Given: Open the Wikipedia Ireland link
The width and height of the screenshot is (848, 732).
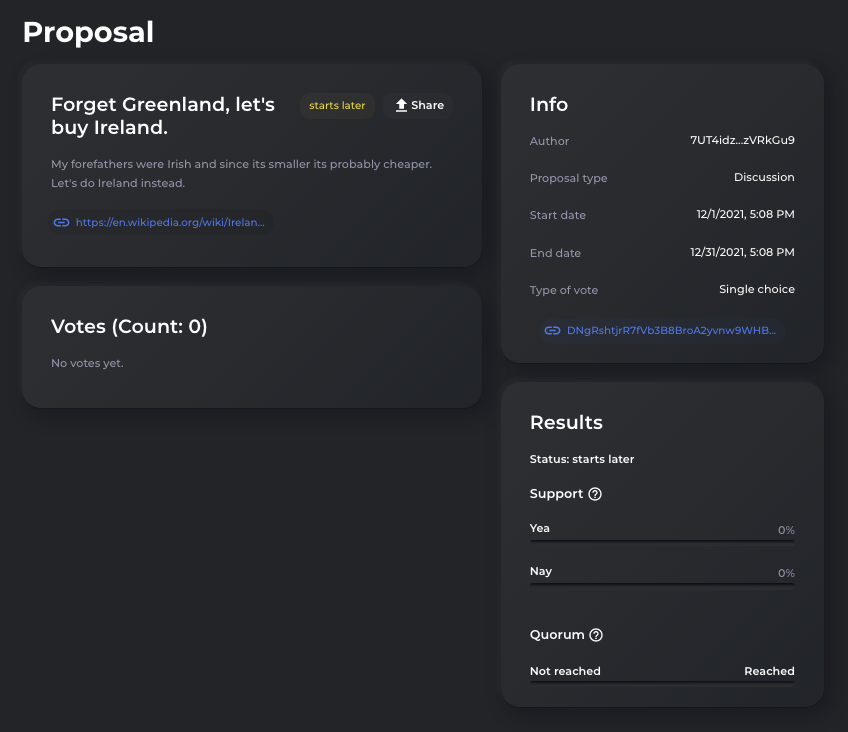Looking at the screenshot, I should pyautogui.click(x=170, y=222).
